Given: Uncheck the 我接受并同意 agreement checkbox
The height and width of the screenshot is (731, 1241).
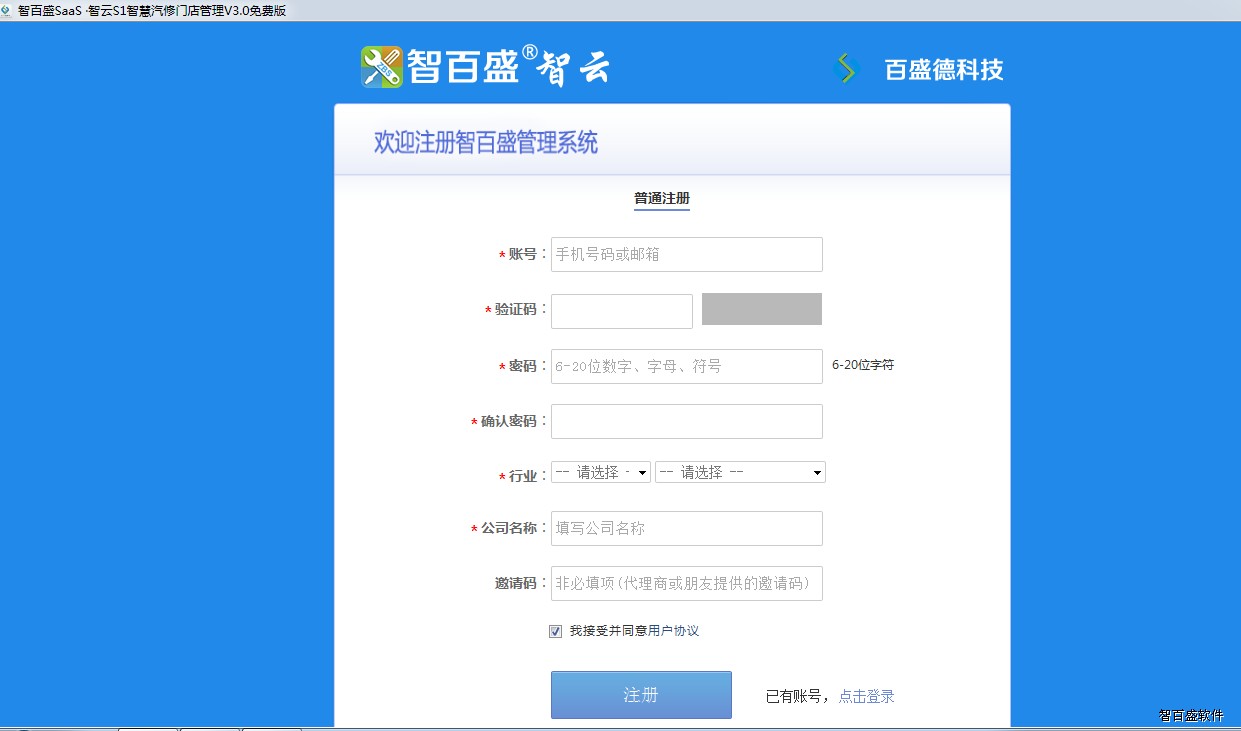Looking at the screenshot, I should point(556,631).
